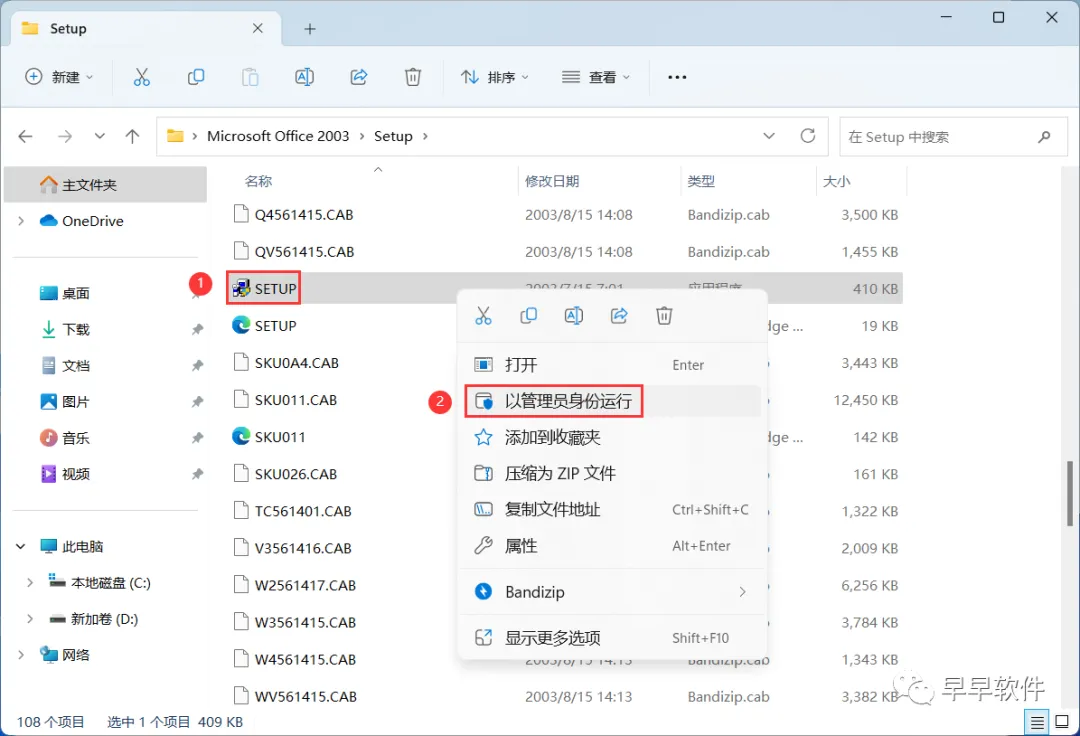Click the Share icon in the toolbar
1080x736 pixels.
pyautogui.click(x=359, y=77)
